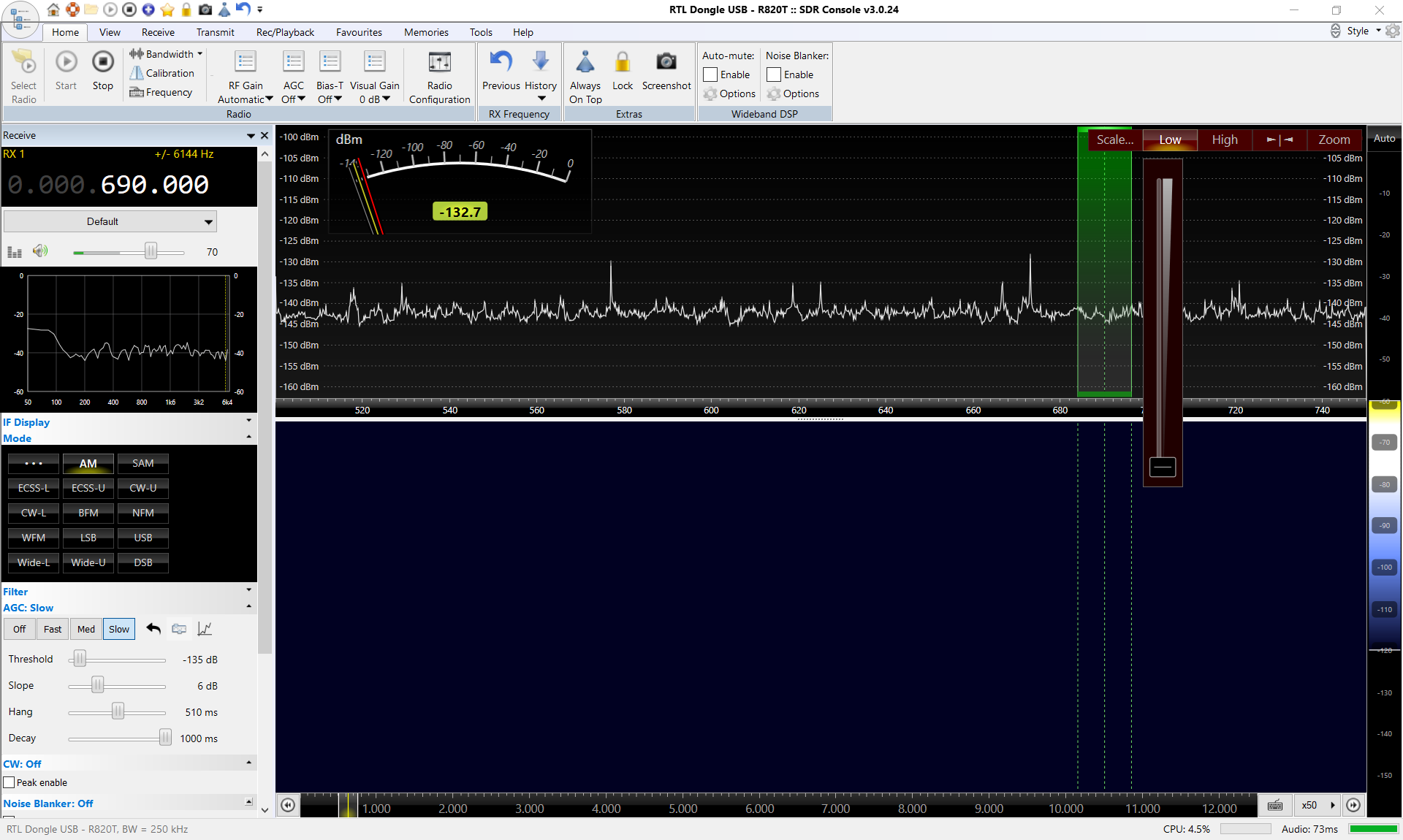Enable the Noise Blanker checkbox
1403x840 pixels.
[x=774, y=75]
